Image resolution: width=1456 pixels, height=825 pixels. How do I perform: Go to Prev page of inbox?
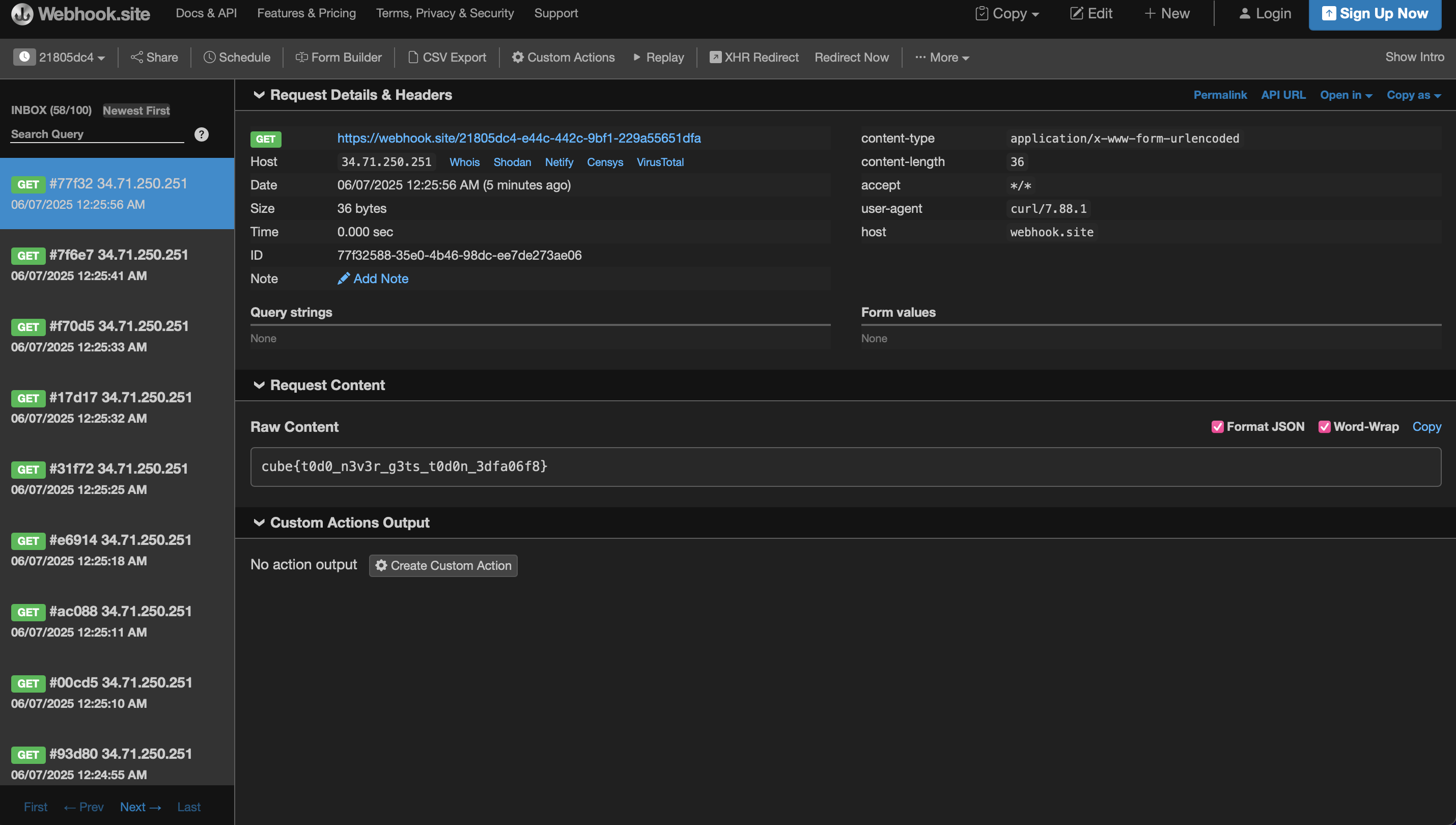tap(84, 807)
